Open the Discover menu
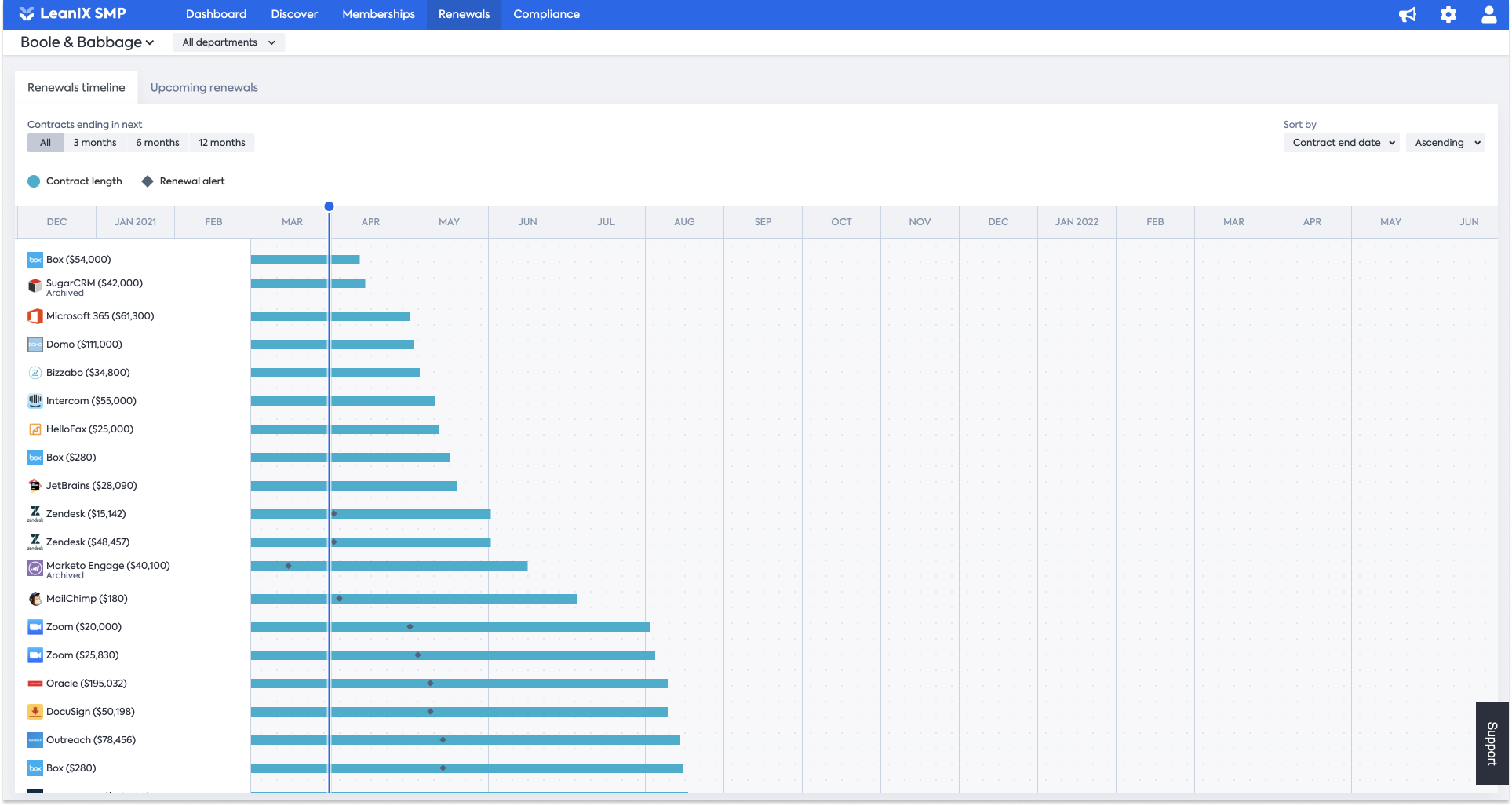 [x=294, y=14]
